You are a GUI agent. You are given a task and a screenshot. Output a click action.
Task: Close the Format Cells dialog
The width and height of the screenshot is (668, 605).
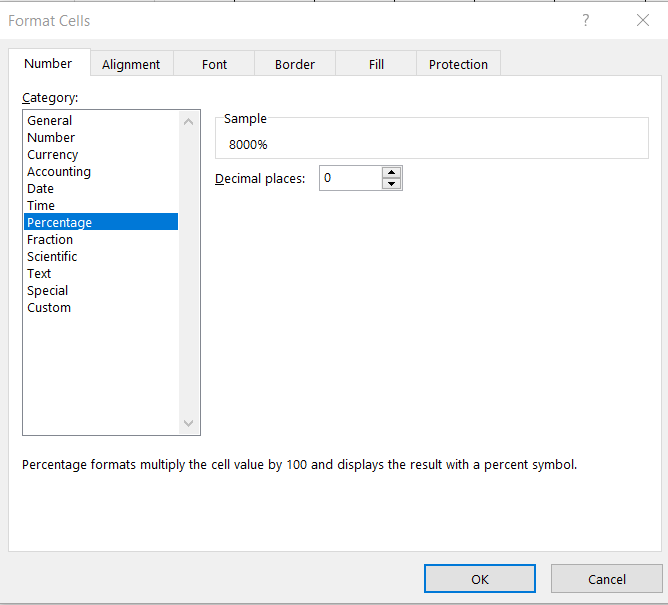tap(643, 20)
